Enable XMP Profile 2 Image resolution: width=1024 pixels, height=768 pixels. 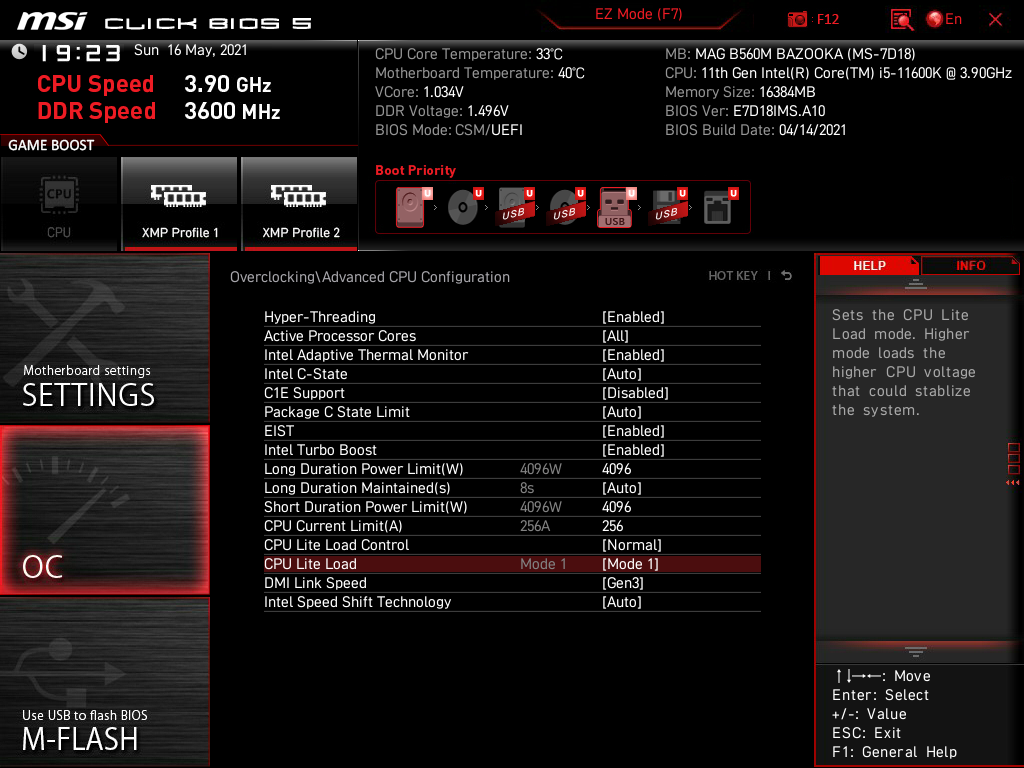[300, 204]
